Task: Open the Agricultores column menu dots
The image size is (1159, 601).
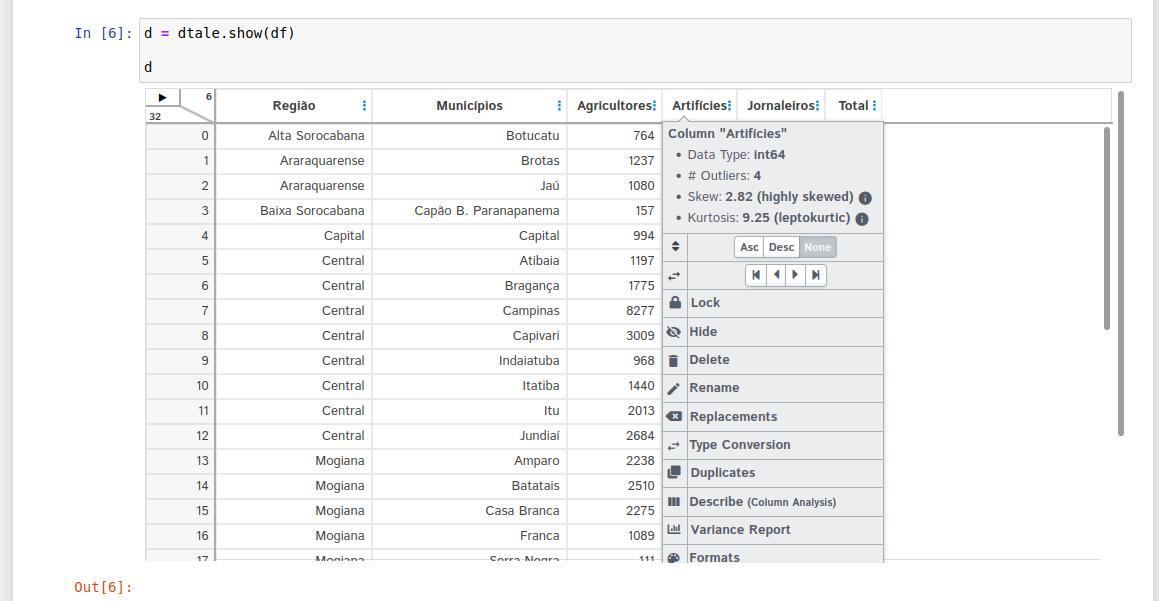Action: coord(654,106)
